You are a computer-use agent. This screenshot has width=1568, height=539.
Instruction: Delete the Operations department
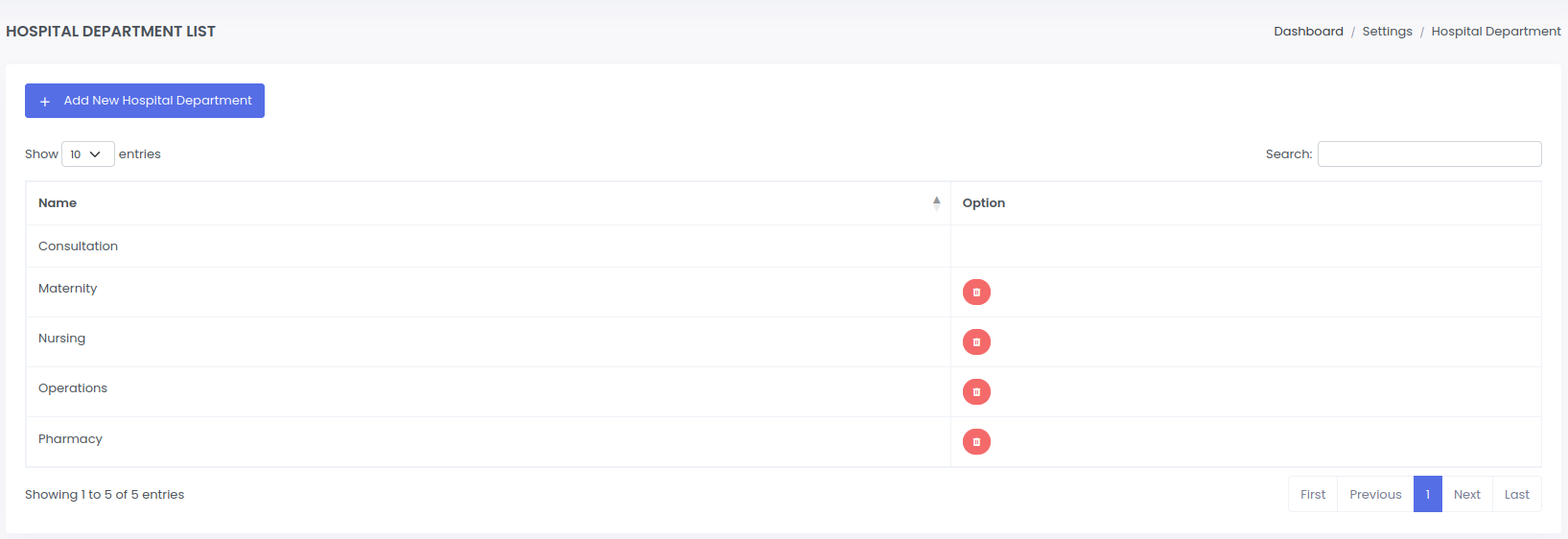pyautogui.click(x=976, y=392)
